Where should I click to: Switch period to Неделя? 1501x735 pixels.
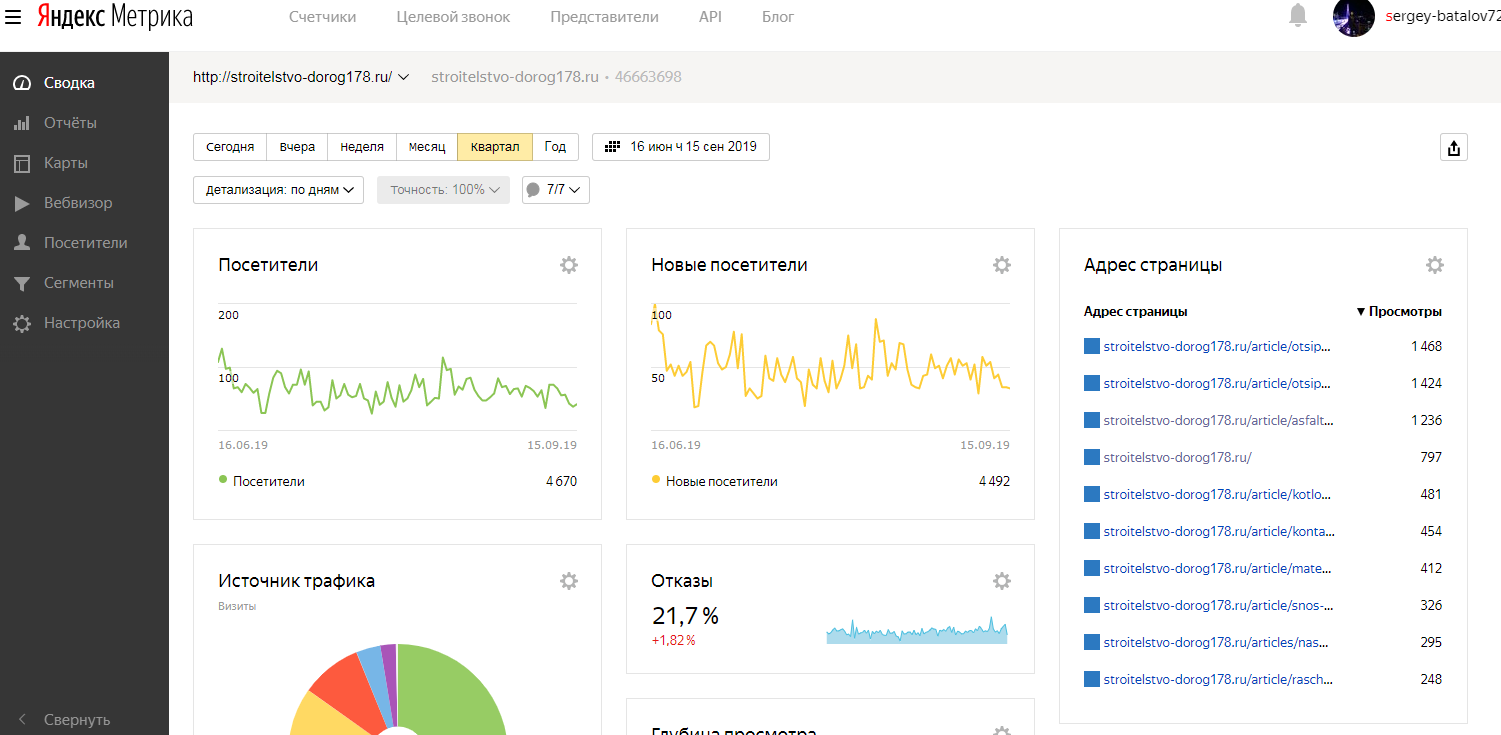[x=362, y=147]
